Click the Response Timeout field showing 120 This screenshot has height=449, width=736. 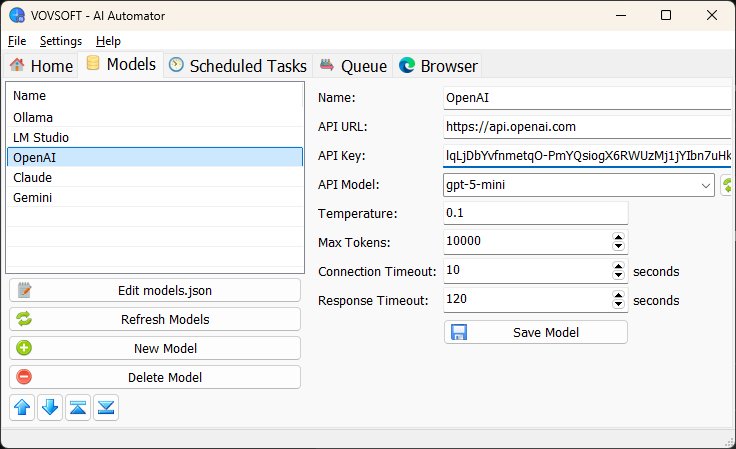coord(528,300)
